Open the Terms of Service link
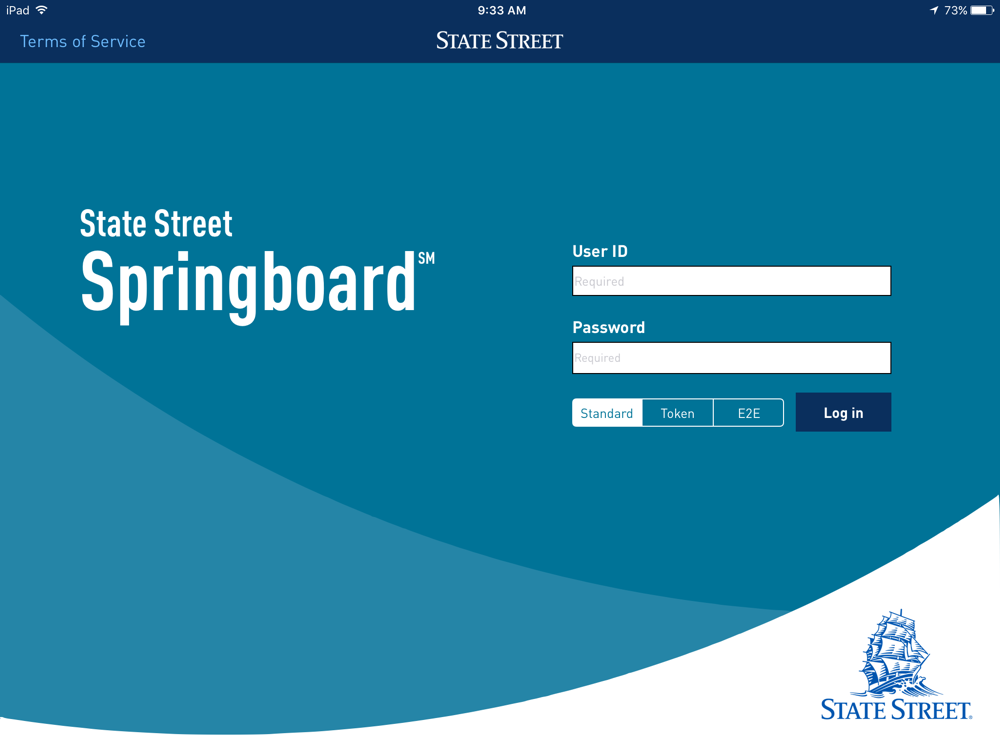The height and width of the screenshot is (750, 1000). [83, 41]
